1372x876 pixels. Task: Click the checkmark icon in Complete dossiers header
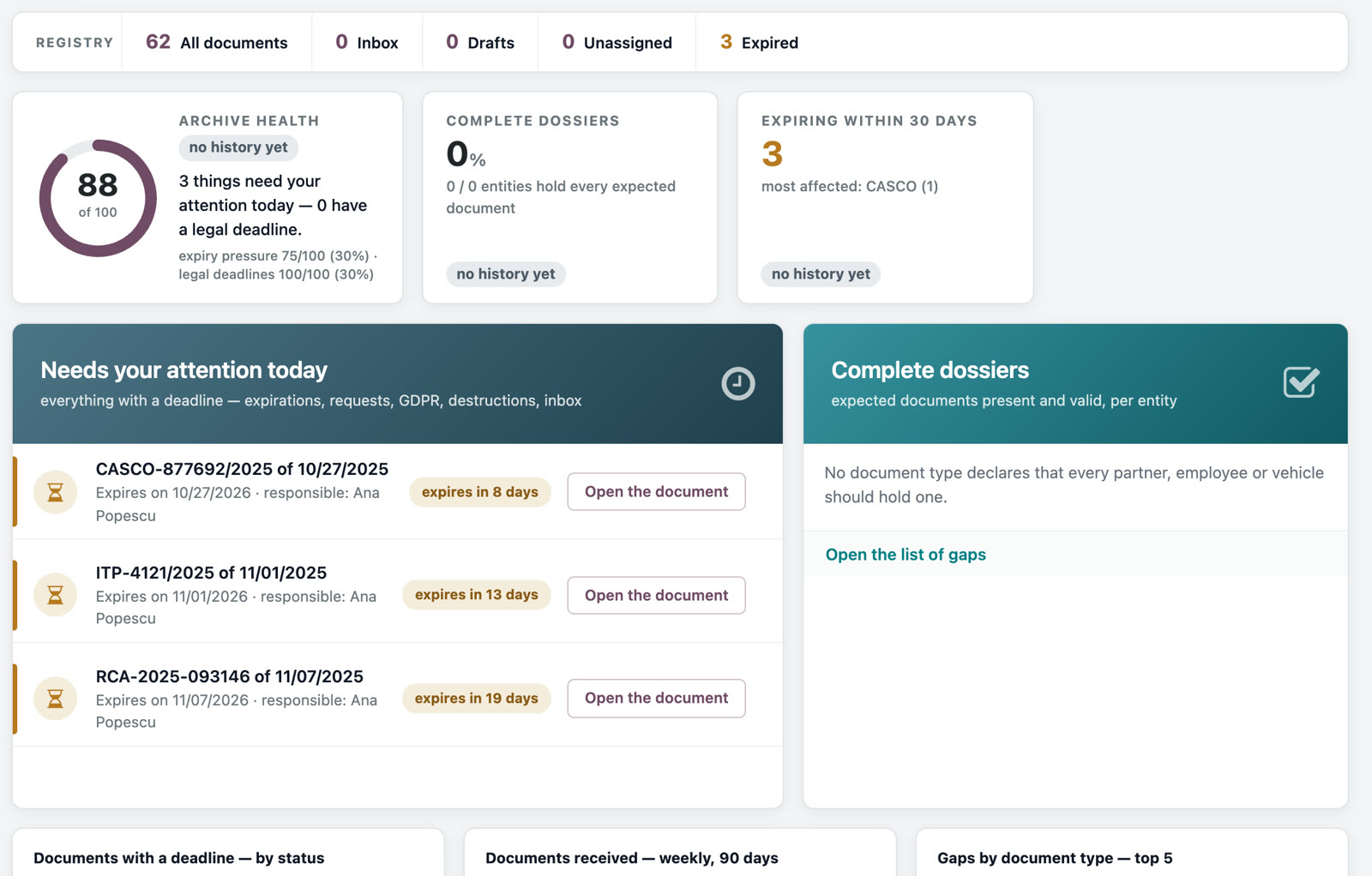[x=1301, y=382]
